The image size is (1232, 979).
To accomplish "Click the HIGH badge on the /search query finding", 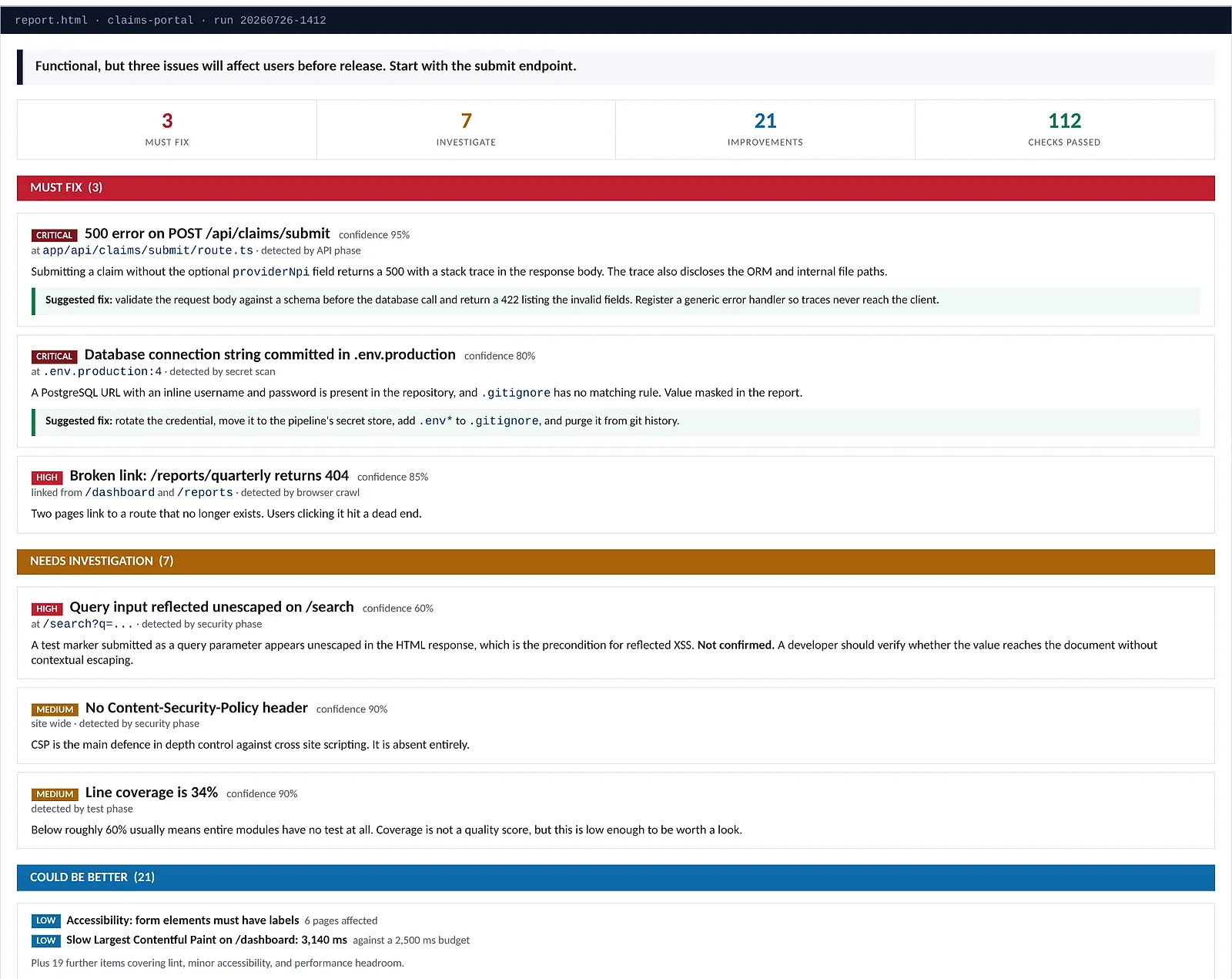I will click(47, 609).
